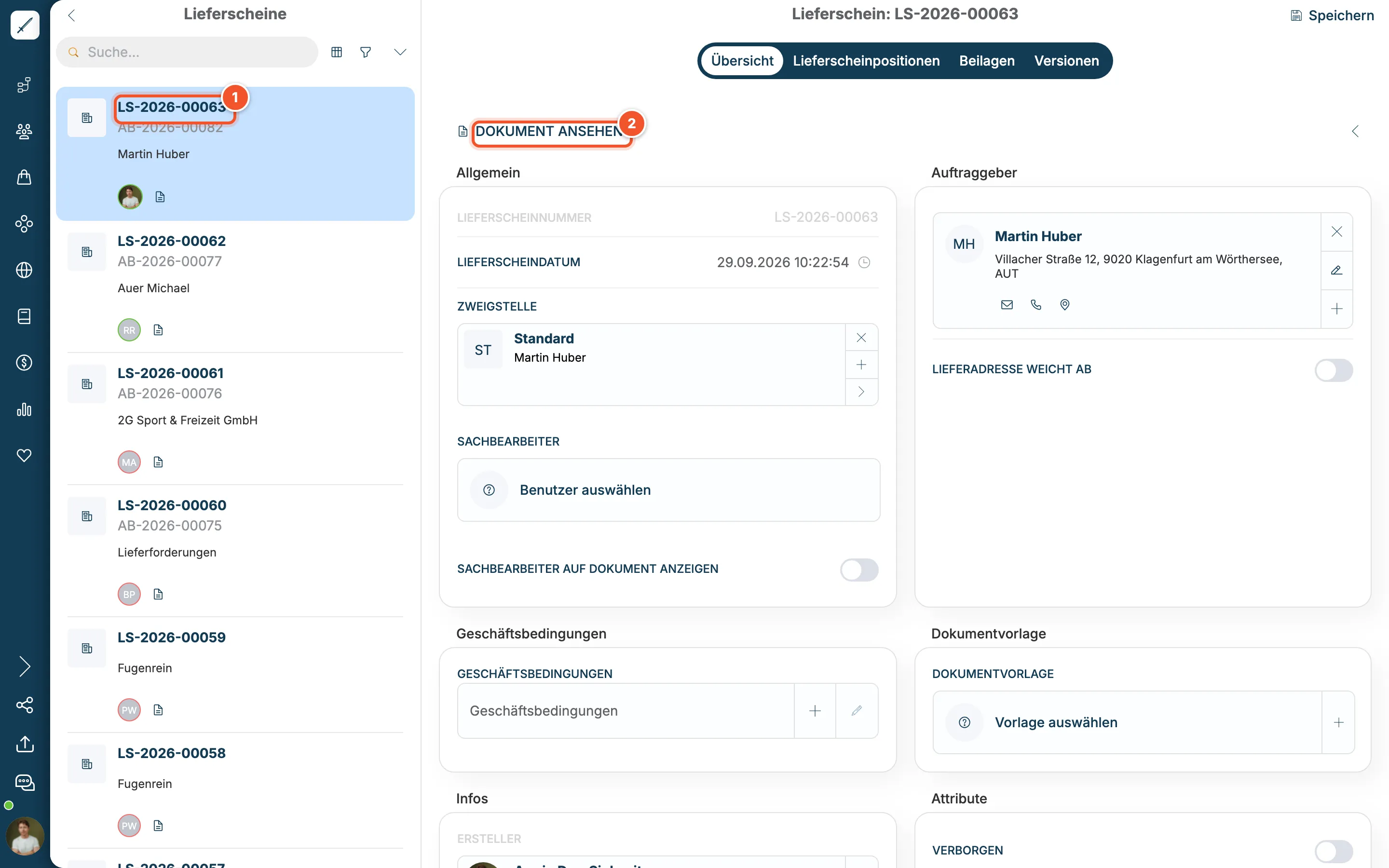Open document icon of LS-2026-00060
Image resolution: width=1389 pixels, height=868 pixels.
(x=158, y=594)
